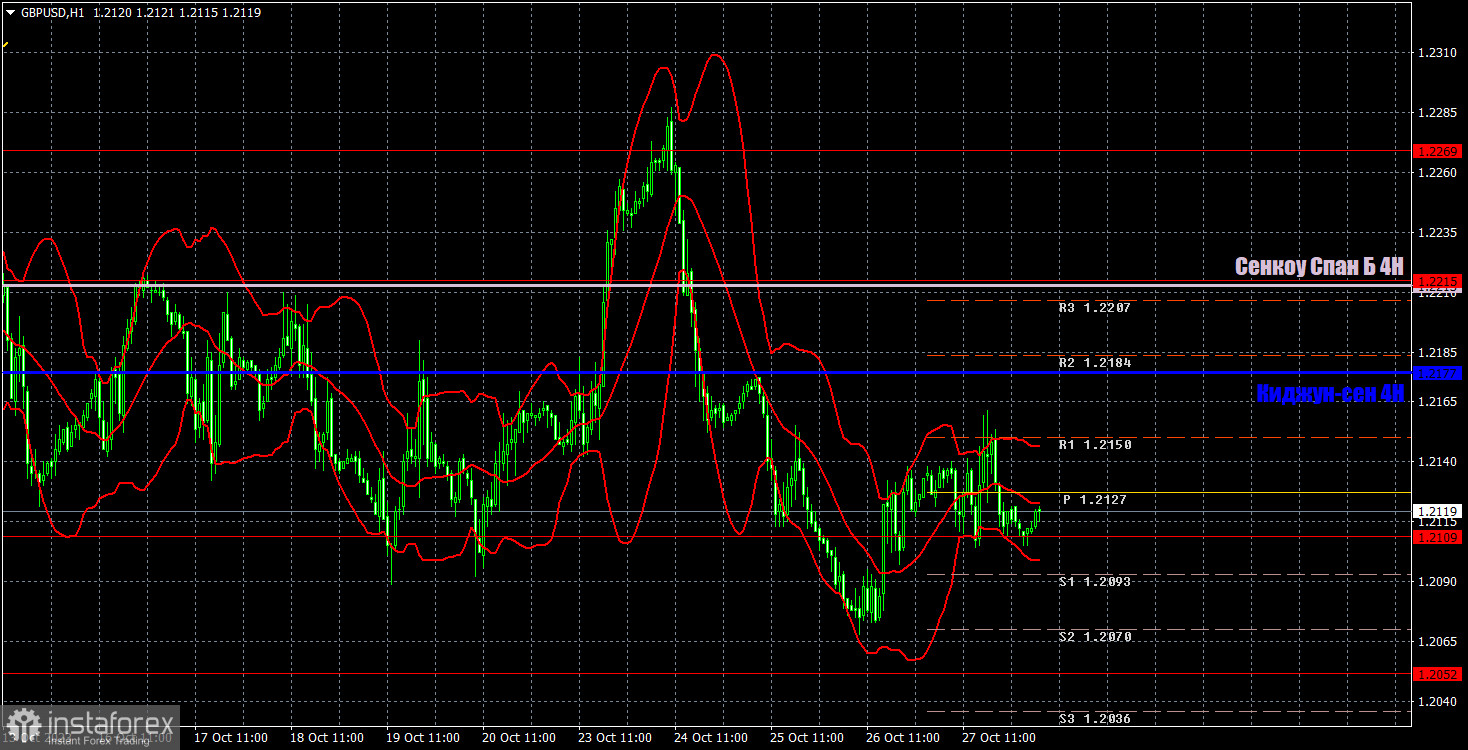Click 1.2140 on the price scale
Image resolution: width=1468 pixels, height=750 pixels.
pos(1436,461)
